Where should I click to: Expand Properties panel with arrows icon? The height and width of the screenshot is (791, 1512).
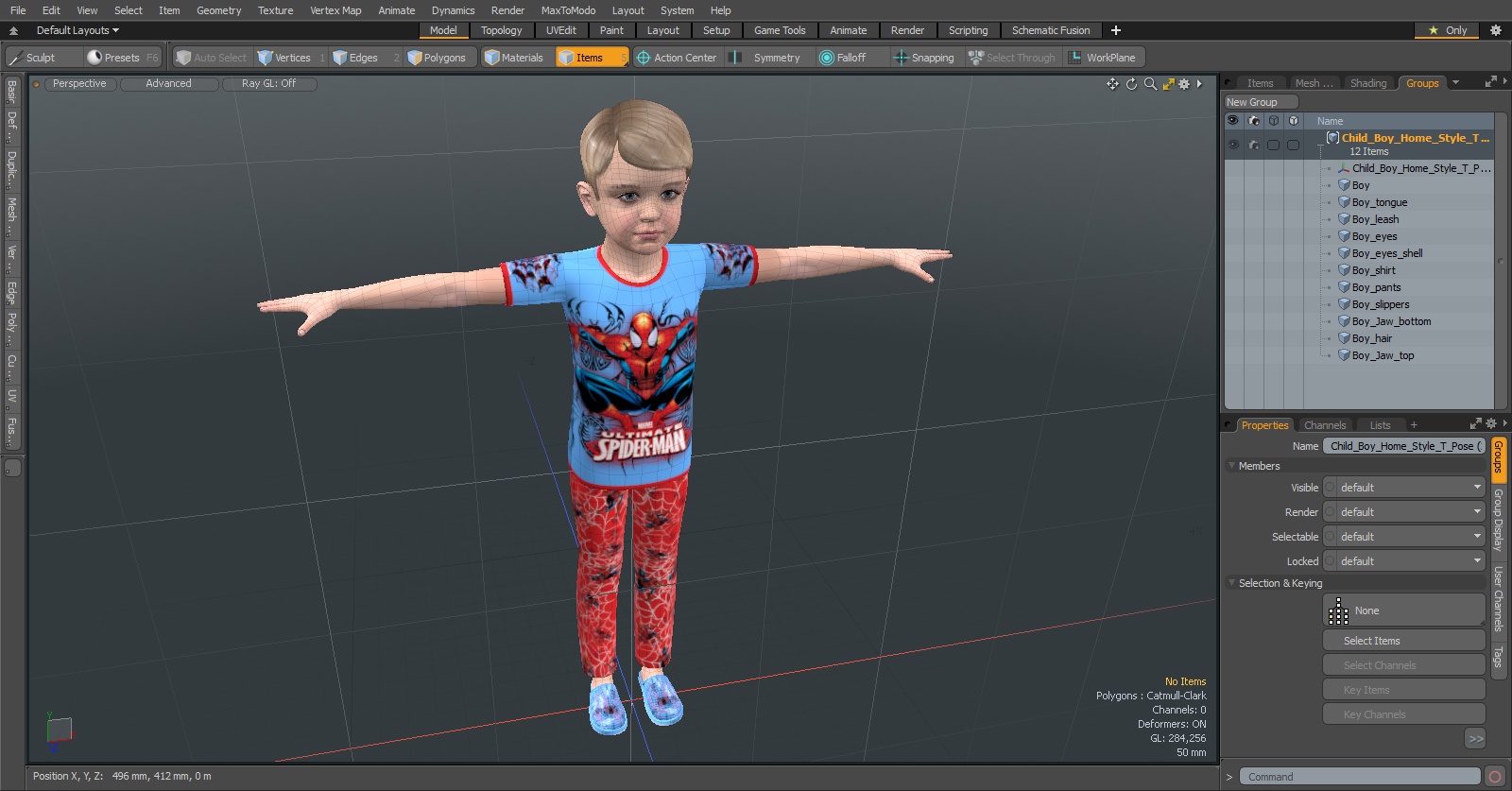1476,423
